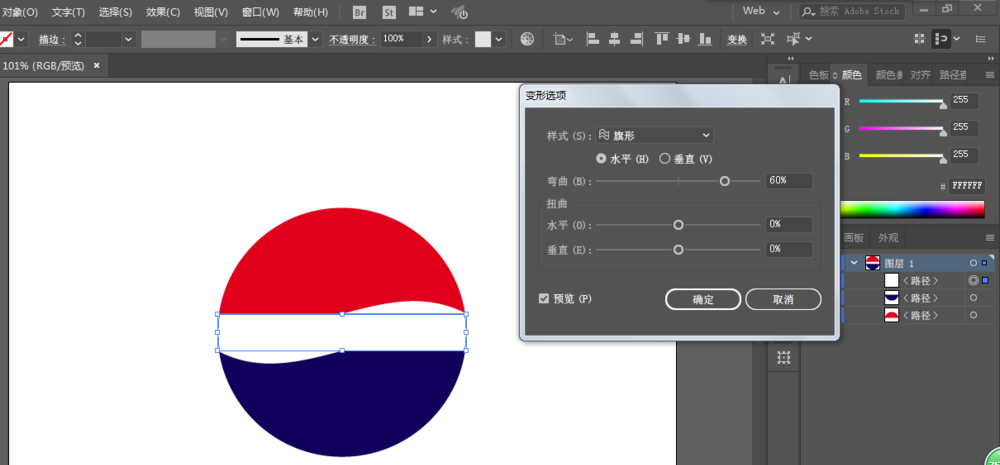
Task: Open the 视图(V) menu
Action: point(211,12)
